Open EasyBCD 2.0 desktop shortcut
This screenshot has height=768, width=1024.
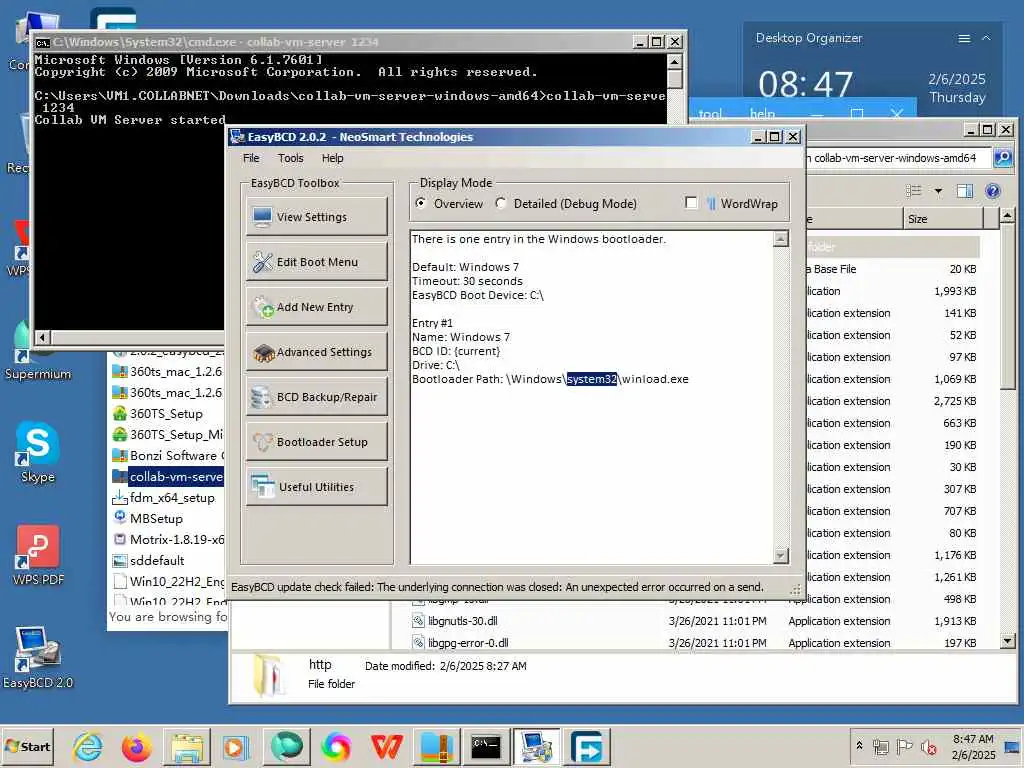point(37,658)
